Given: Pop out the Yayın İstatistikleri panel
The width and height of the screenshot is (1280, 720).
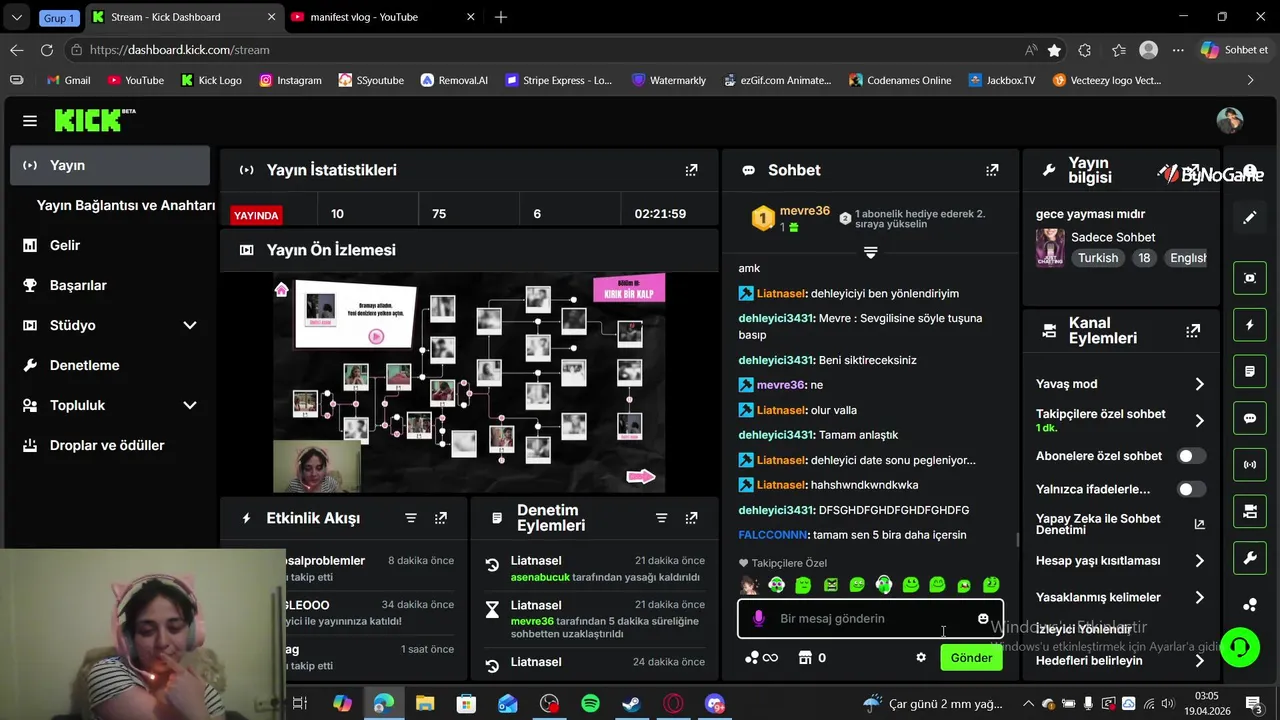Looking at the screenshot, I should click(691, 170).
